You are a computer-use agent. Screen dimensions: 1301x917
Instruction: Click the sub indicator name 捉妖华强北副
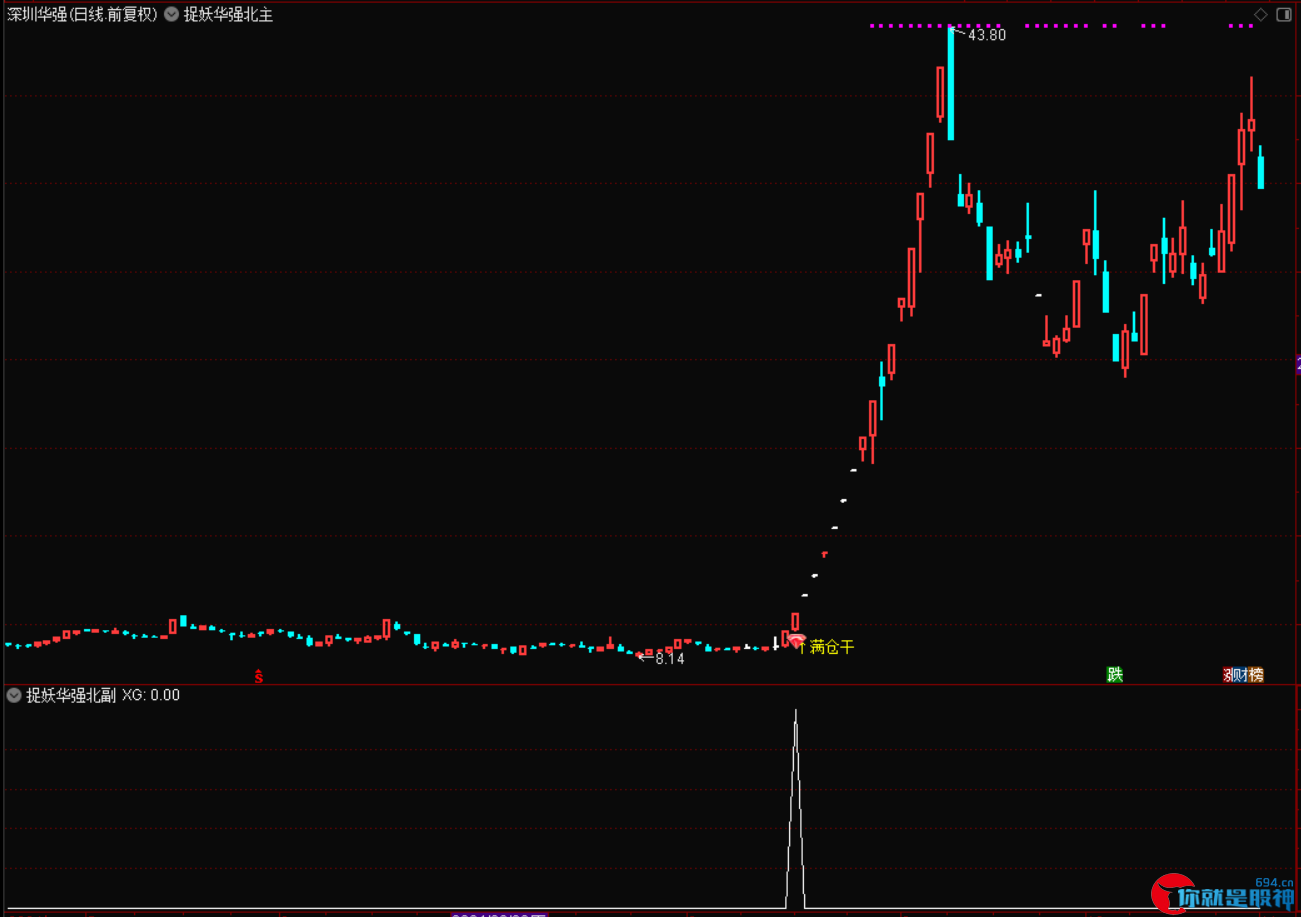[x=71, y=695]
